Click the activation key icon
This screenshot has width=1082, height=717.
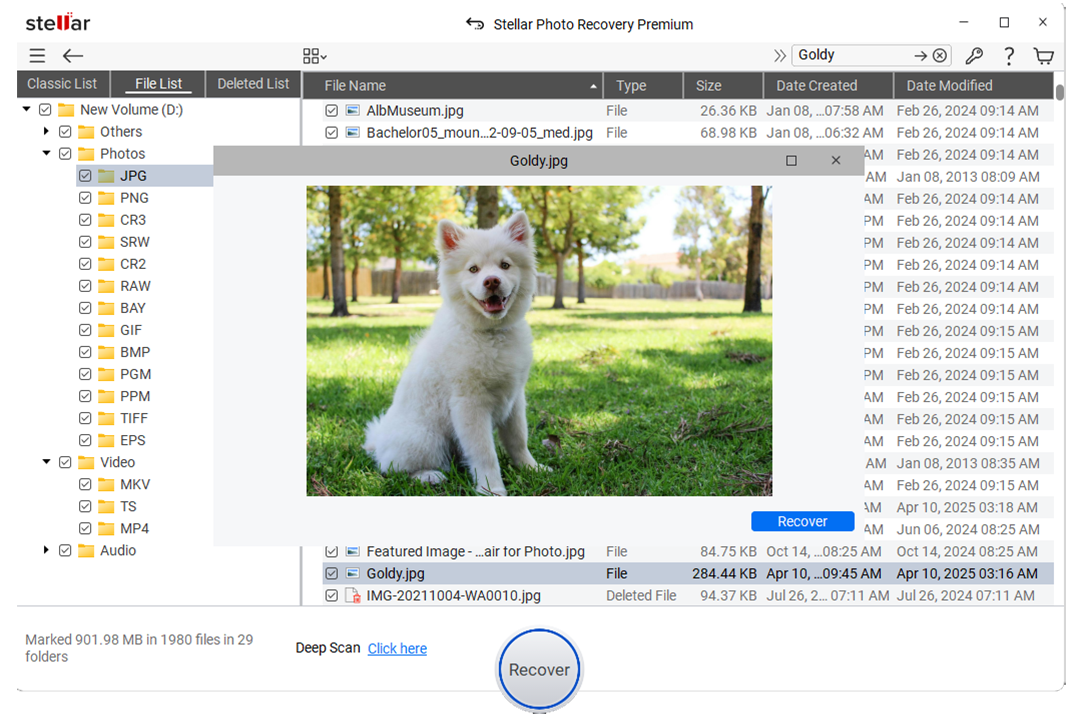coord(974,57)
